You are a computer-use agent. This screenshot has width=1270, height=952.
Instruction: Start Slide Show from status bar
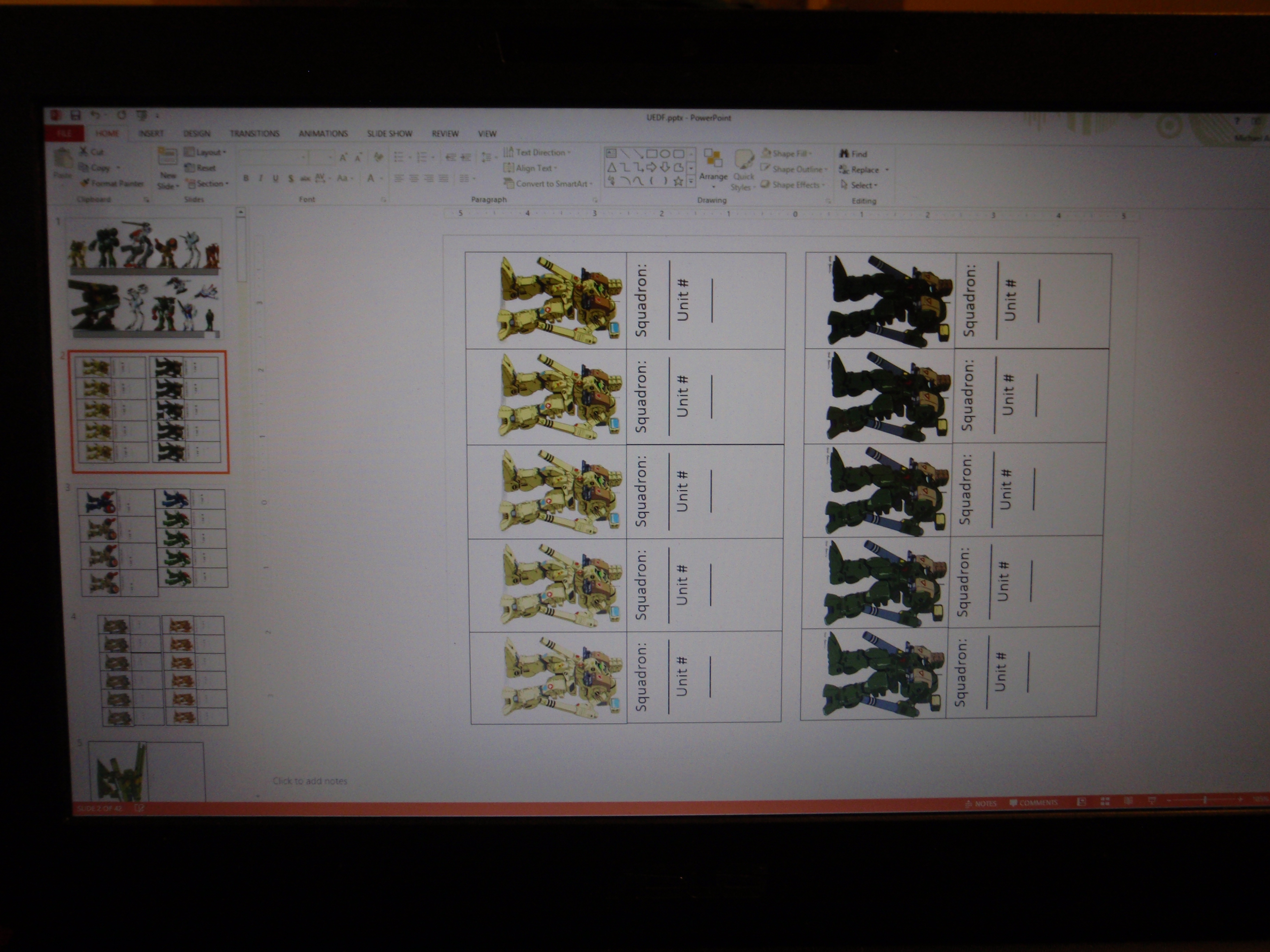(1152, 801)
